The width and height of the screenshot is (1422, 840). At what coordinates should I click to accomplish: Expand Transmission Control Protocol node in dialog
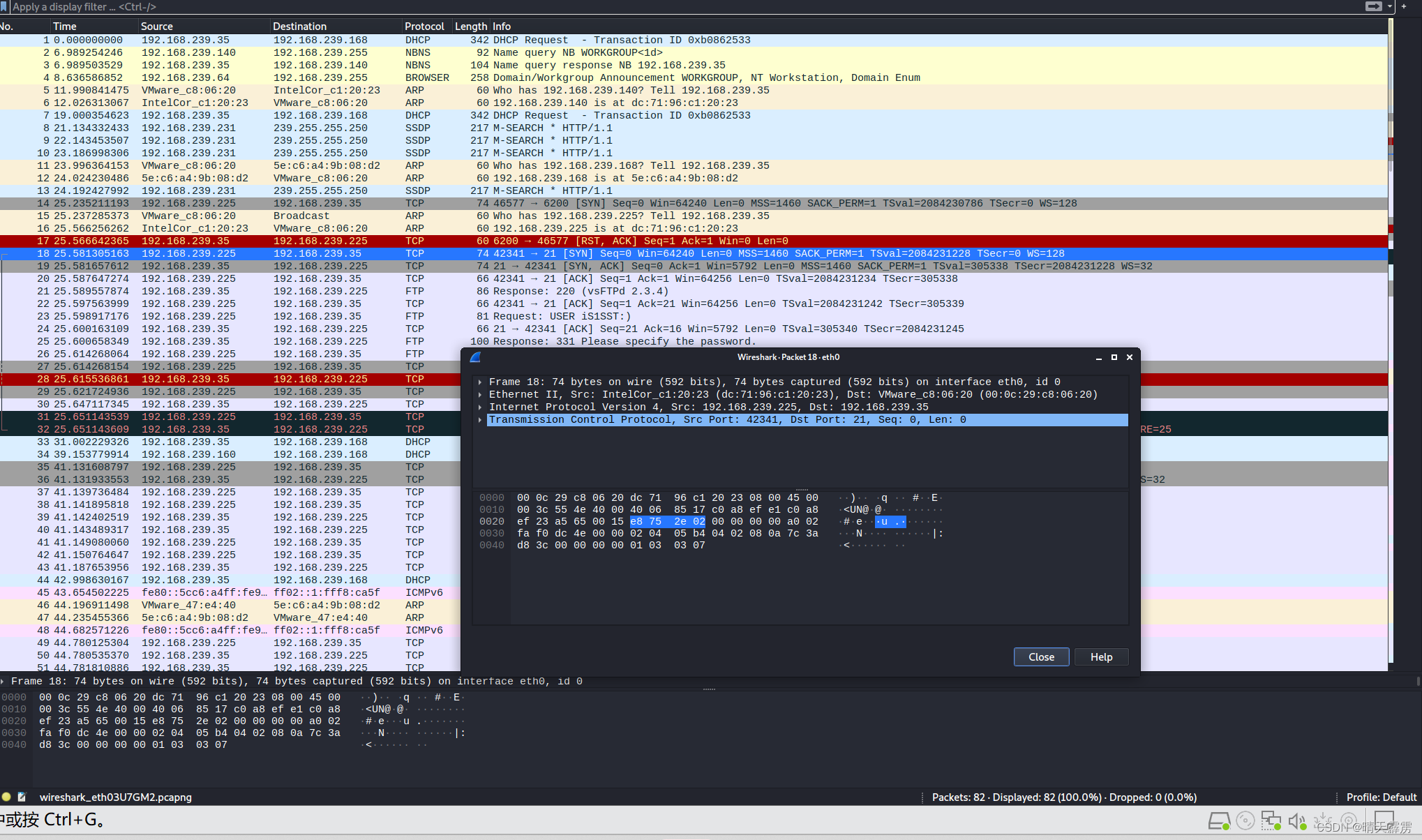click(x=481, y=419)
